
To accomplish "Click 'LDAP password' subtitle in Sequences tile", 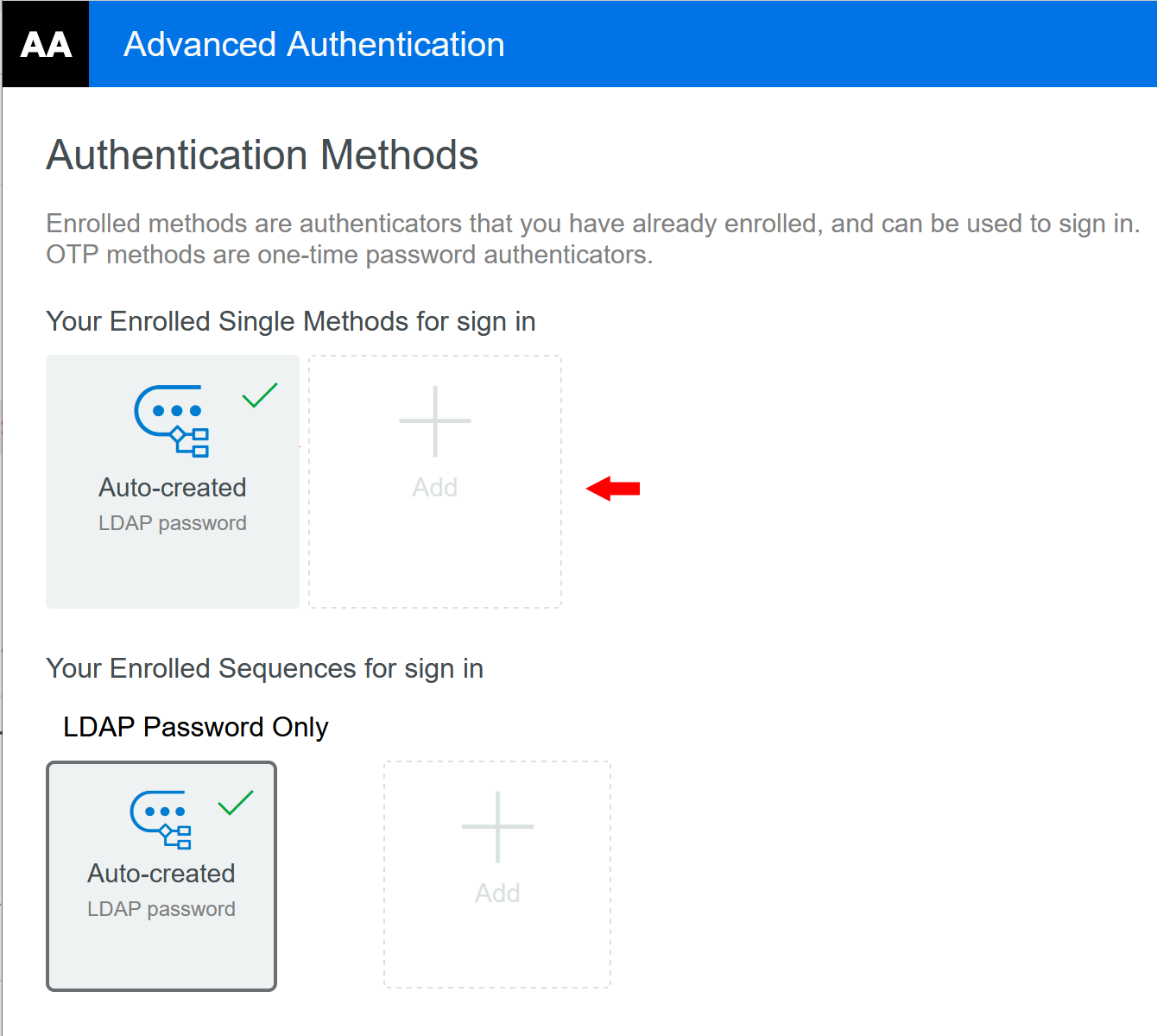I will coord(161,909).
